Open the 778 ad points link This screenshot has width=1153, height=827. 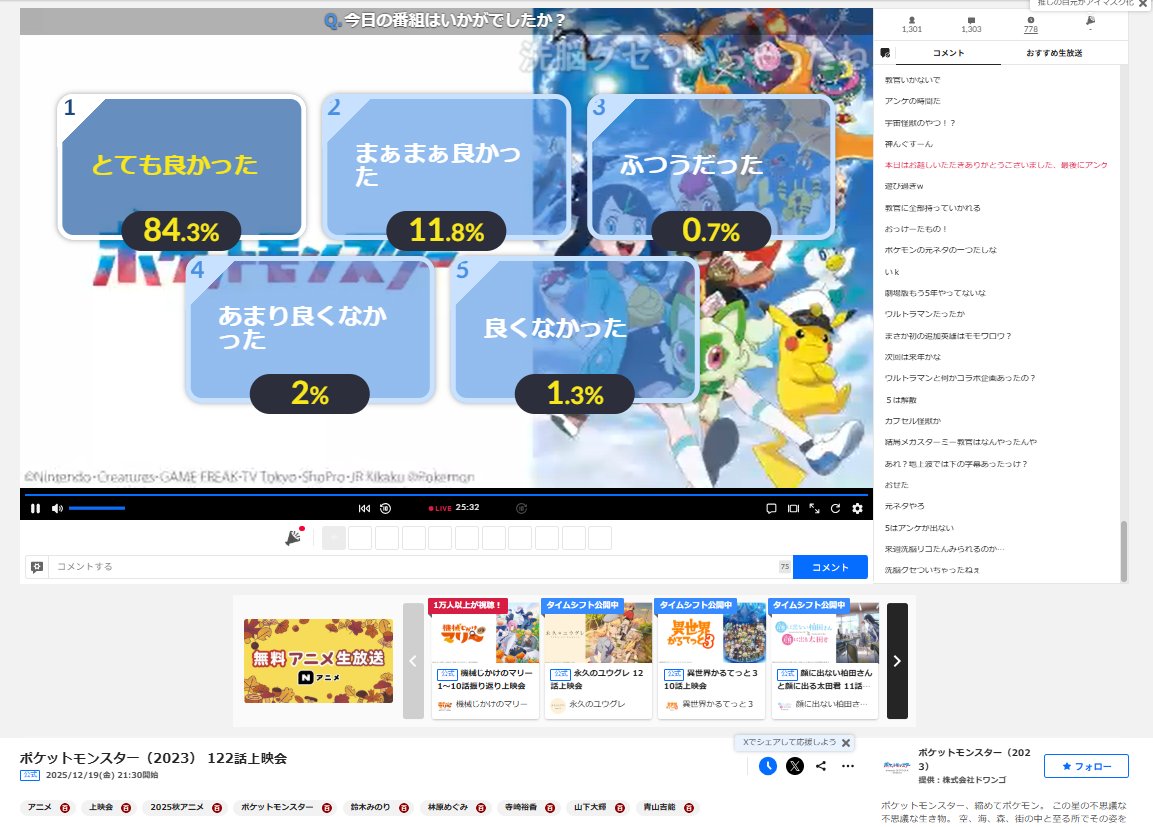pyautogui.click(x=1031, y=29)
